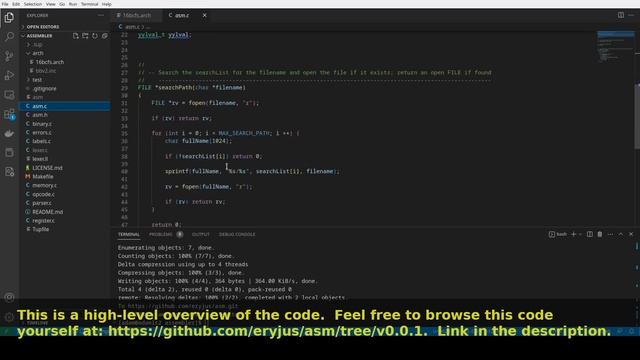The image size is (640, 360).
Task: Select the asm.c editor tab
Action: coord(182,15)
